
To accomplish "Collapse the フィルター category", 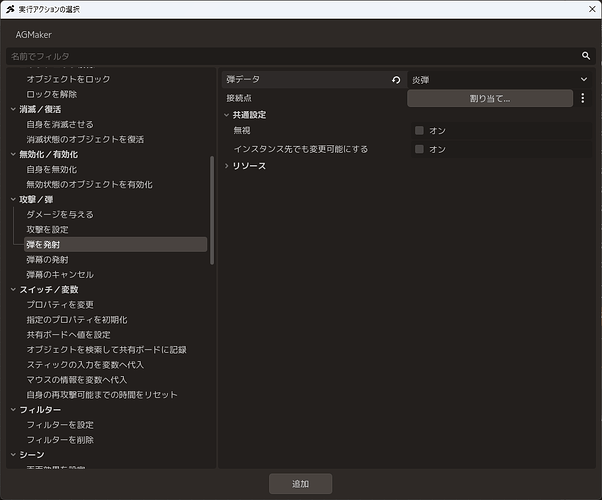I will [x=13, y=410].
